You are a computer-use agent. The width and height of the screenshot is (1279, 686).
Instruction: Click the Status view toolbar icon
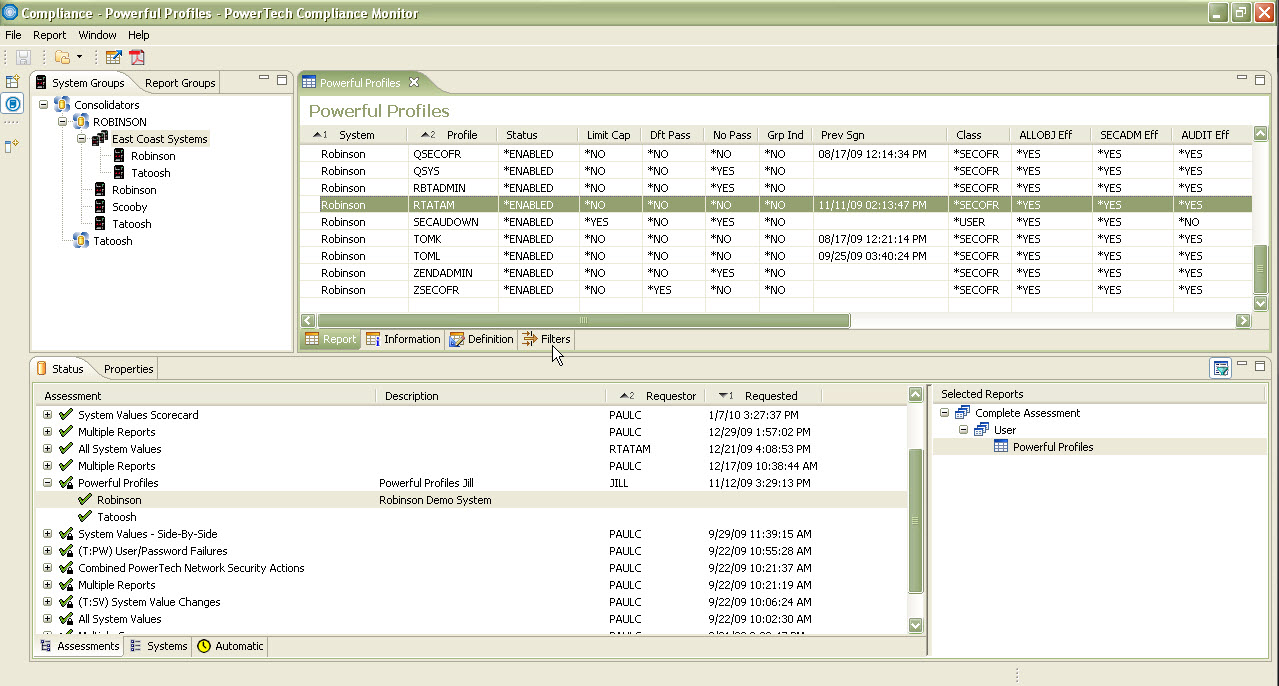(x=1220, y=368)
